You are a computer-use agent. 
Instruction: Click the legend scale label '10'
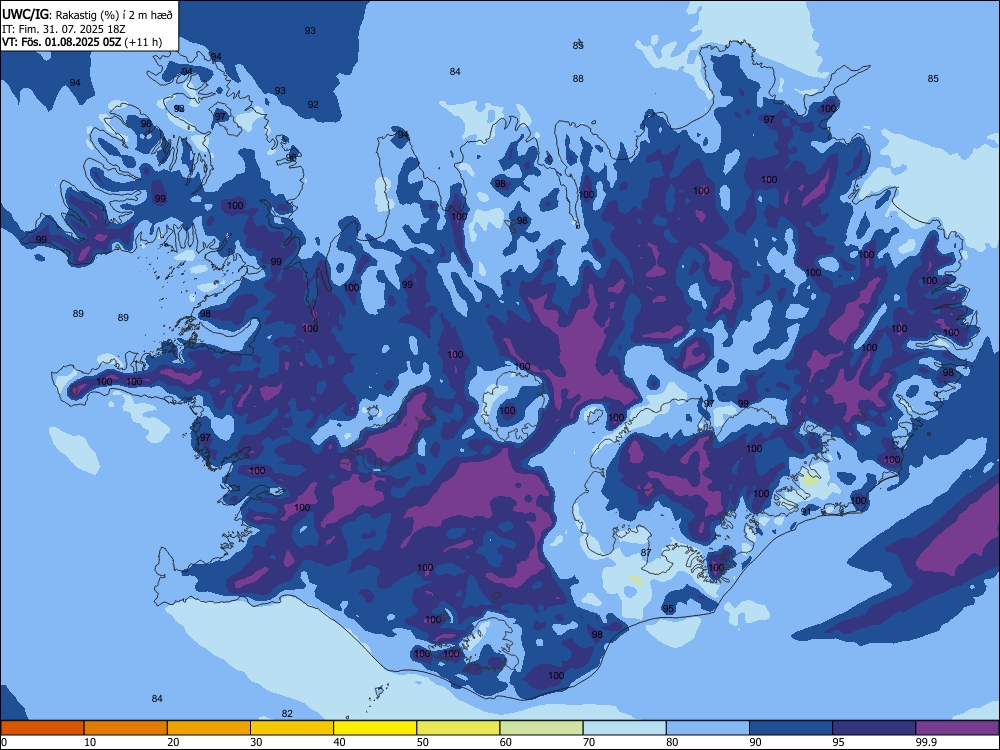point(90,742)
